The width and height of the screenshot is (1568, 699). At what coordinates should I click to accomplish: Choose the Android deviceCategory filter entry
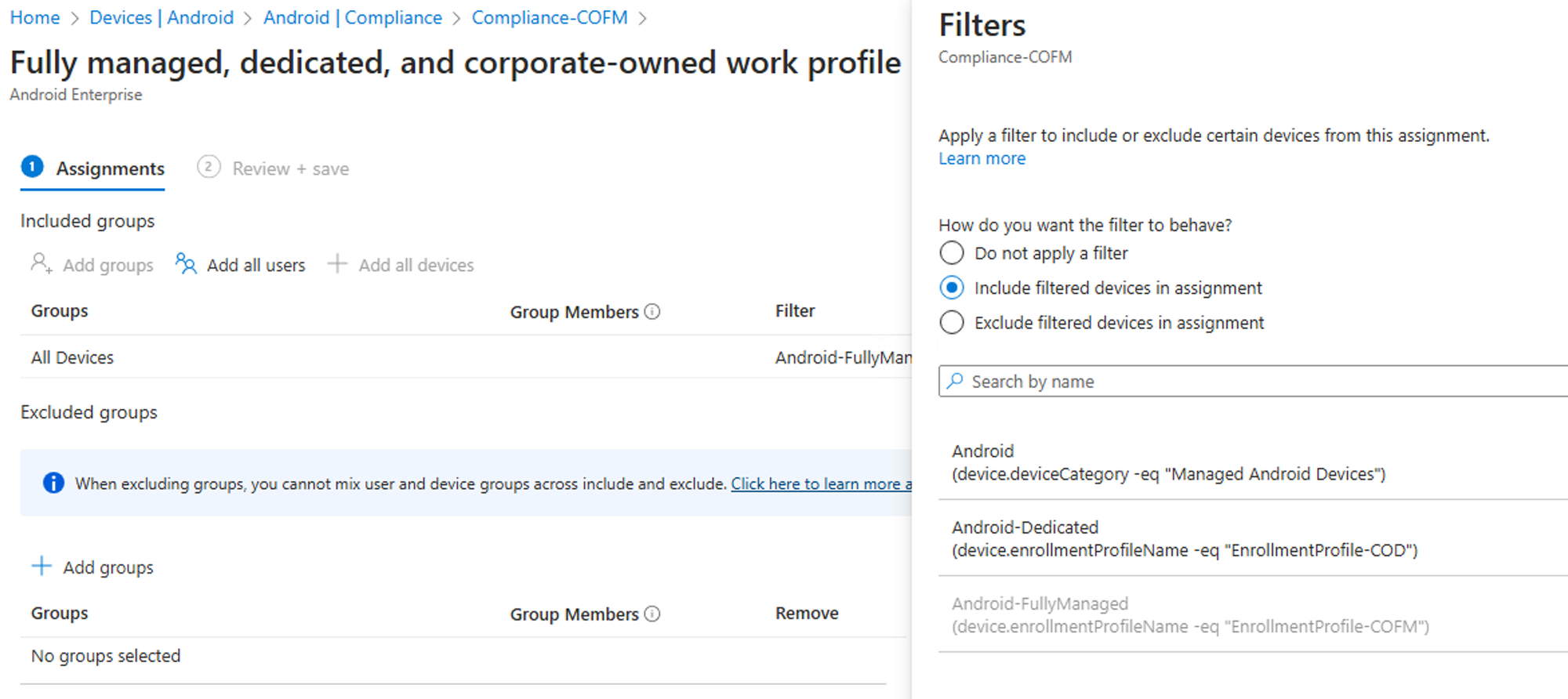point(1168,462)
